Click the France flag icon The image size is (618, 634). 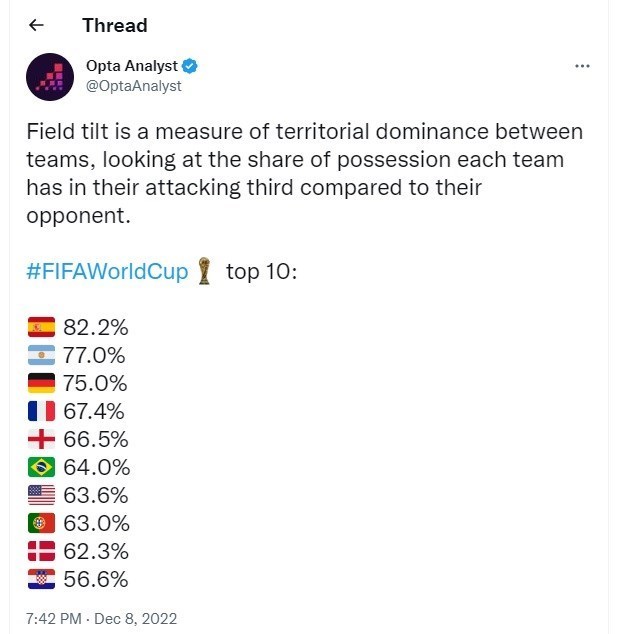(41, 411)
